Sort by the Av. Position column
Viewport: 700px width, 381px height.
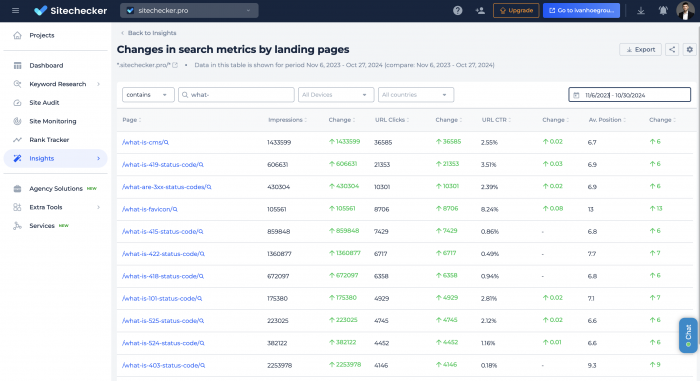click(x=607, y=120)
